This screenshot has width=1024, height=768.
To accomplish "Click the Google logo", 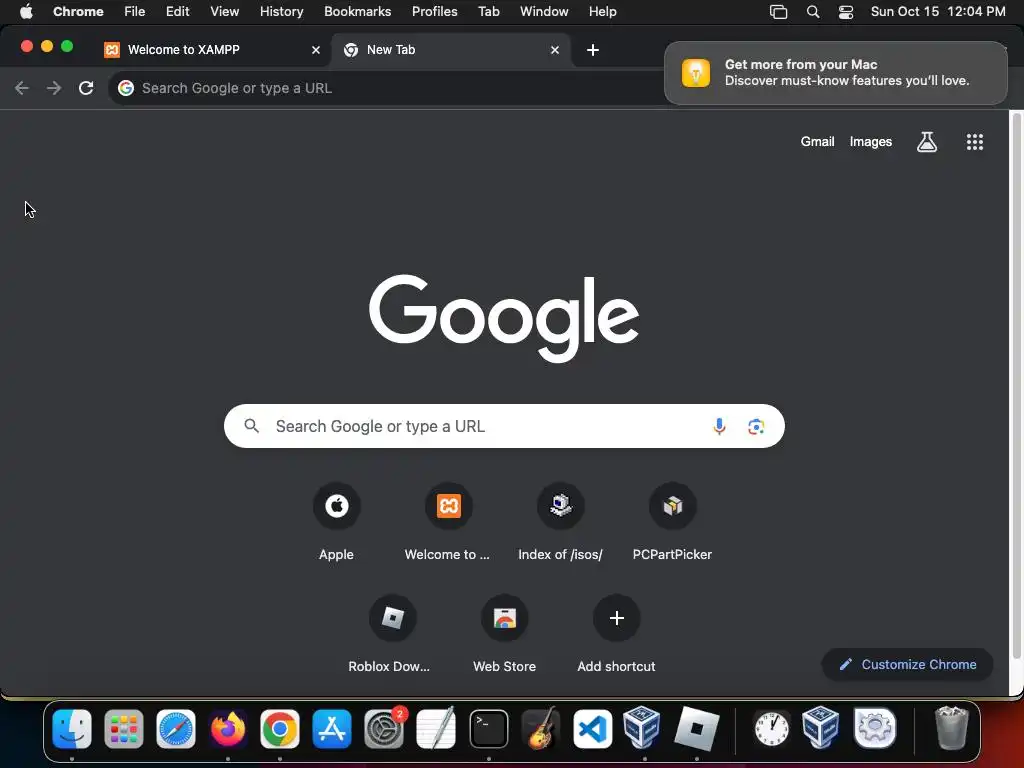I will coord(504,318).
